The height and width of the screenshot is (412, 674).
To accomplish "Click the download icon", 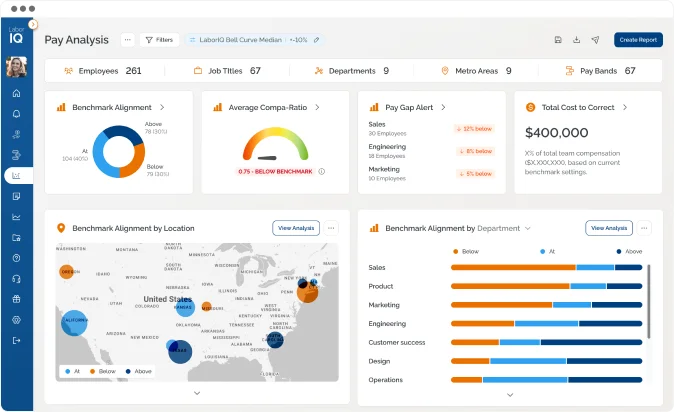I will [576, 40].
